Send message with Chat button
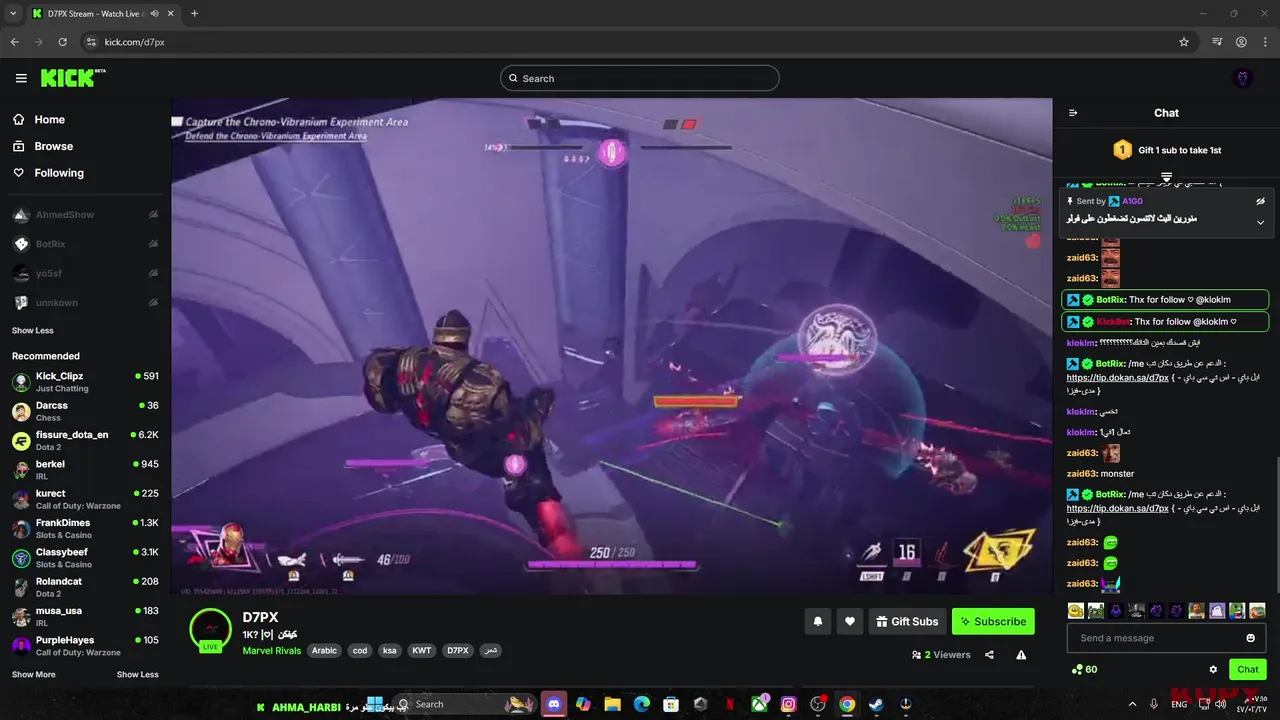The image size is (1280, 720). click(x=1247, y=669)
